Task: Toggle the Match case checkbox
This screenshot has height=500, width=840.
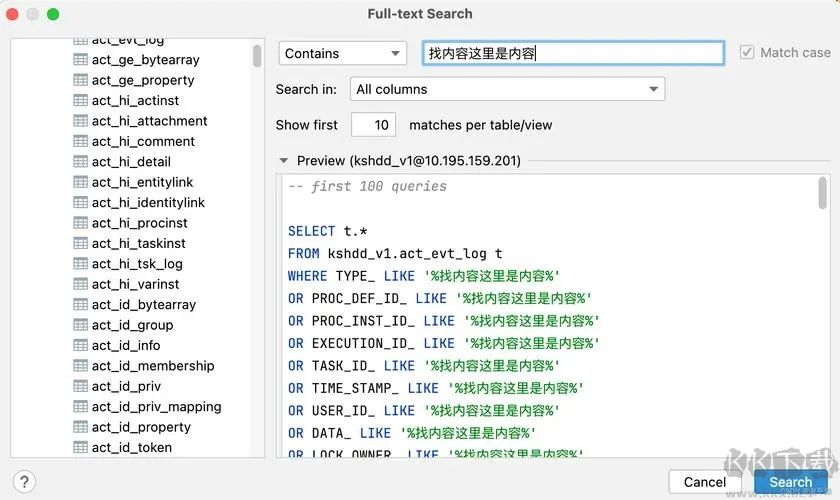Action: pos(747,52)
